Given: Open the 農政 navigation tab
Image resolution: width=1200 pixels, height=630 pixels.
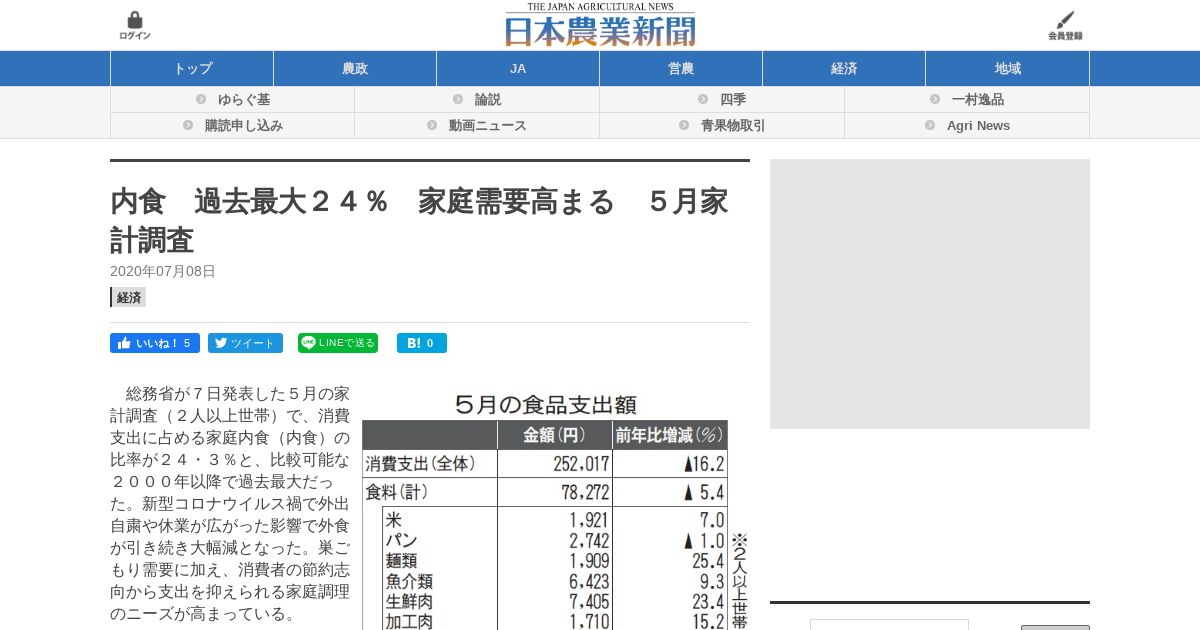Looking at the screenshot, I should point(355,68).
